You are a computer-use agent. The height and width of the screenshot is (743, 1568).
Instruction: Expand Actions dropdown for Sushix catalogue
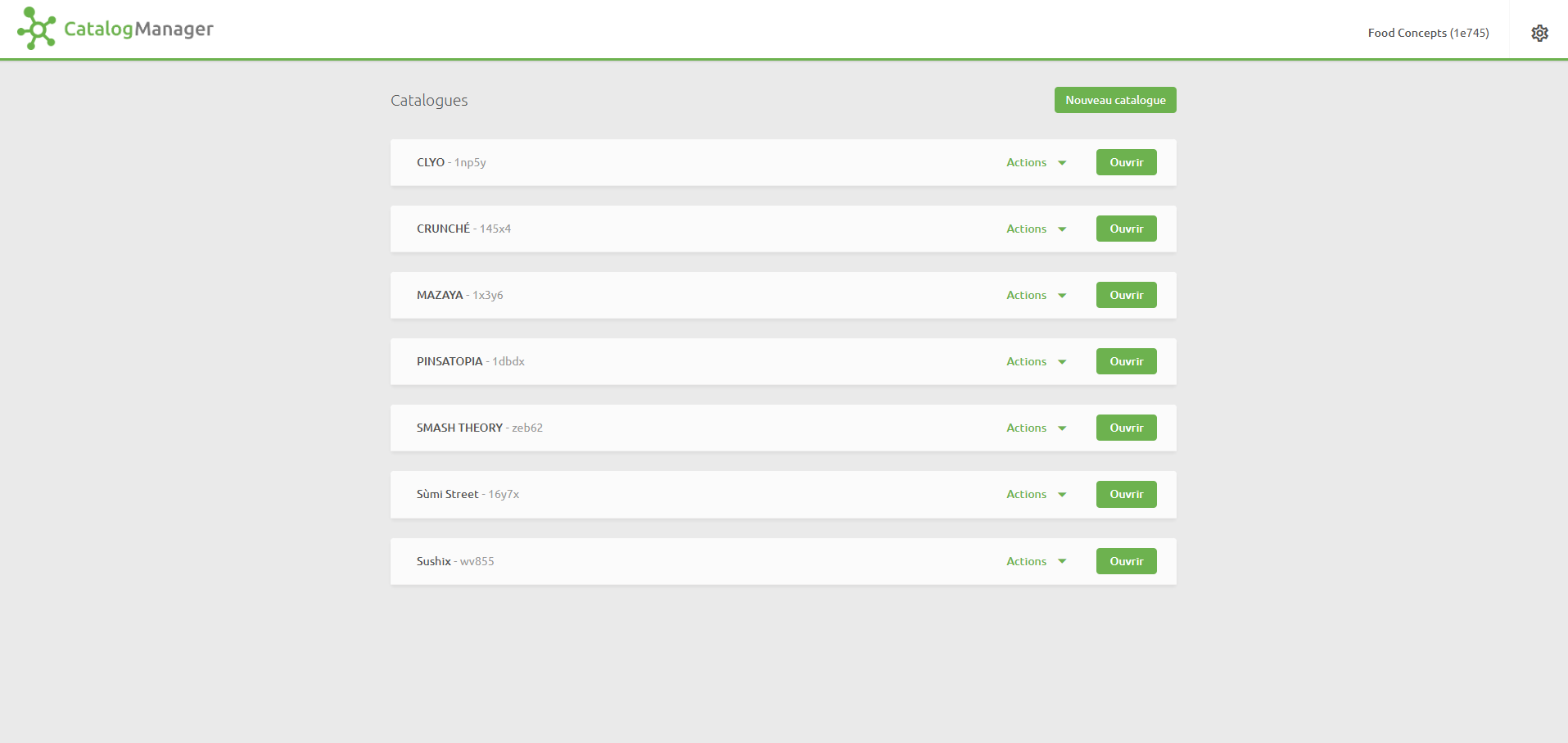pyautogui.click(x=1036, y=561)
